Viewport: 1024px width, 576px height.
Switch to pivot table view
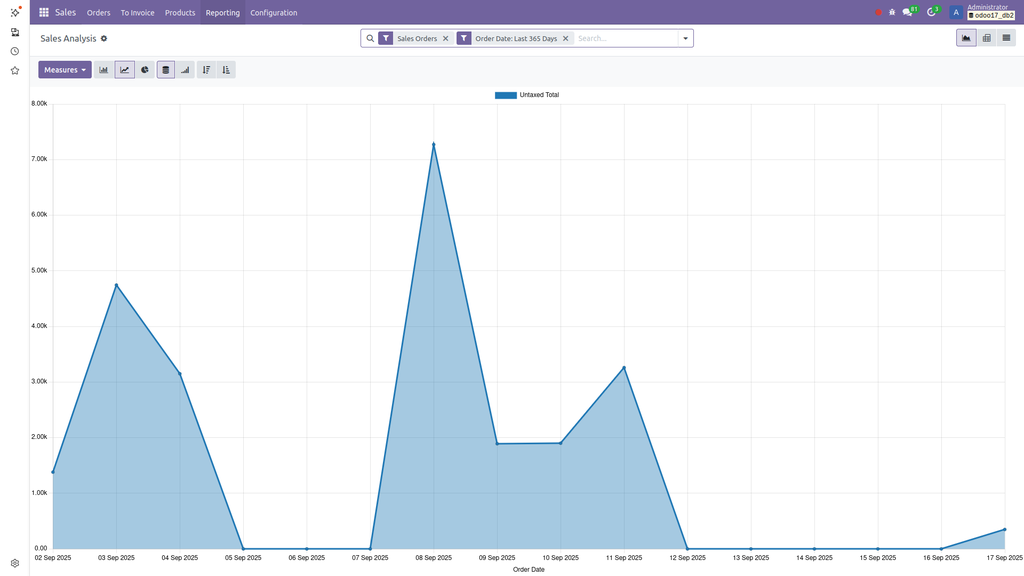tap(986, 38)
